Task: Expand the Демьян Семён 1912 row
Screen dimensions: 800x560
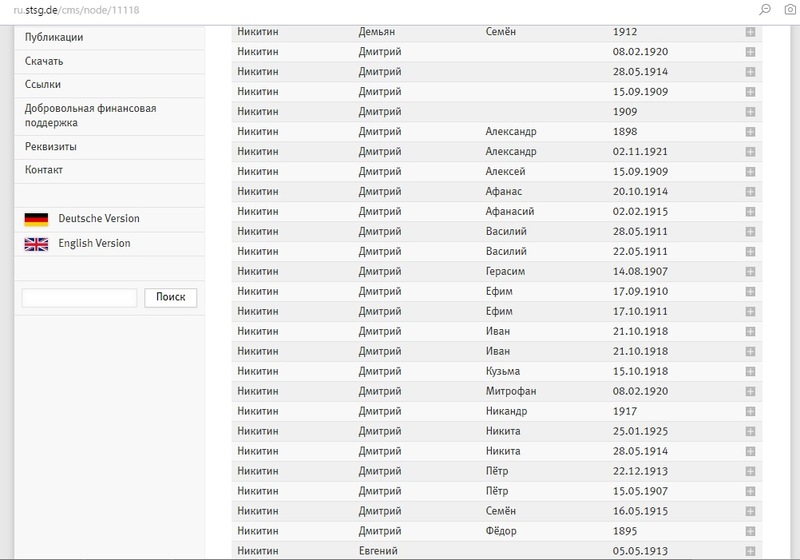Action: coord(750,32)
